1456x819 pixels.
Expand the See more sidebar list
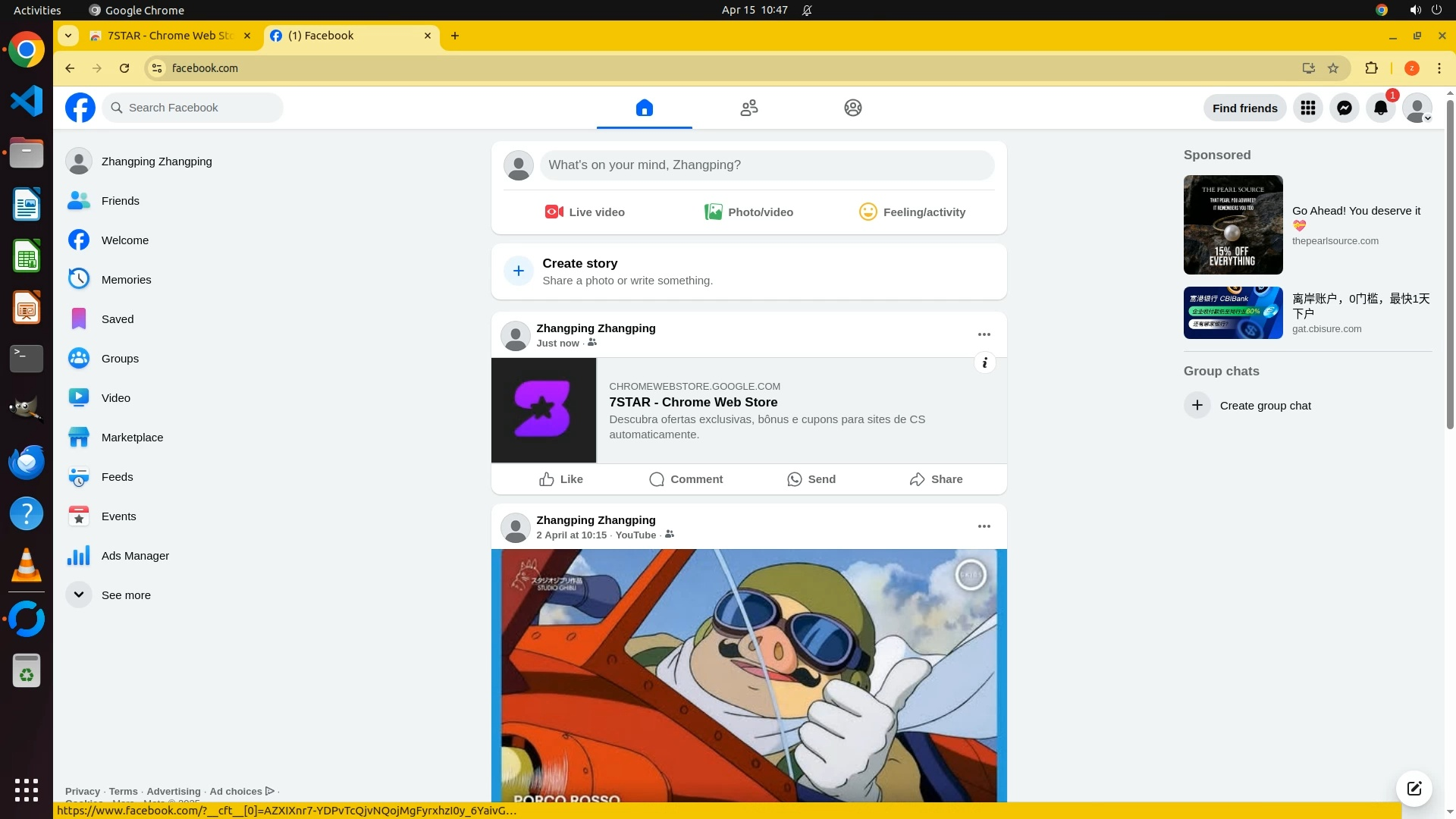coord(125,595)
